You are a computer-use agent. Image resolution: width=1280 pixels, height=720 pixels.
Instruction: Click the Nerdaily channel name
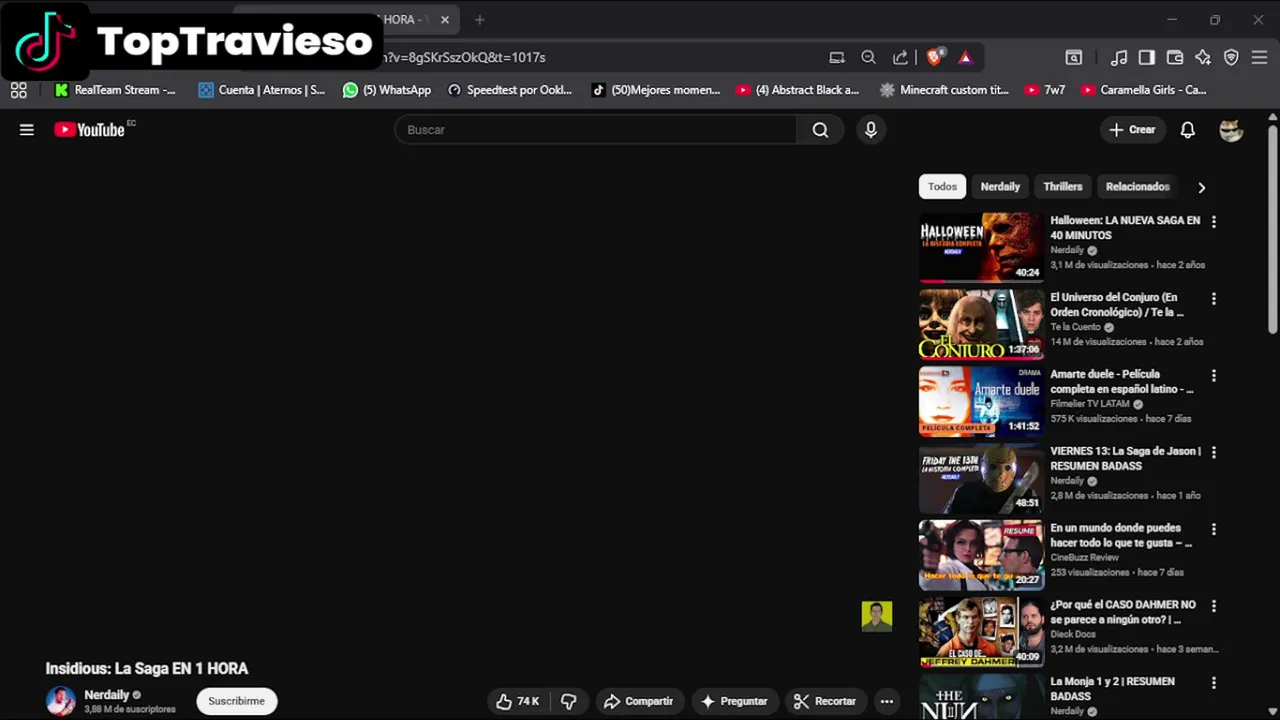(x=107, y=695)
